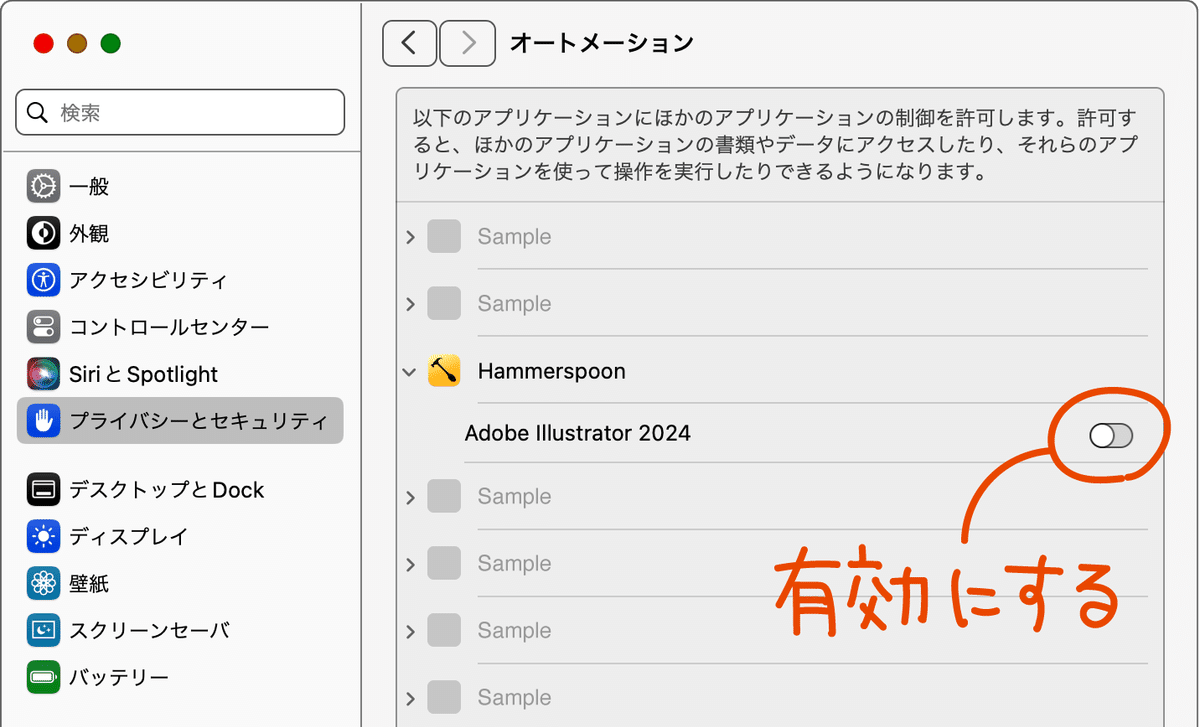Click バッテリー label in sidebar
This screenshot has width=1200, height=727.
pos(119,678)
